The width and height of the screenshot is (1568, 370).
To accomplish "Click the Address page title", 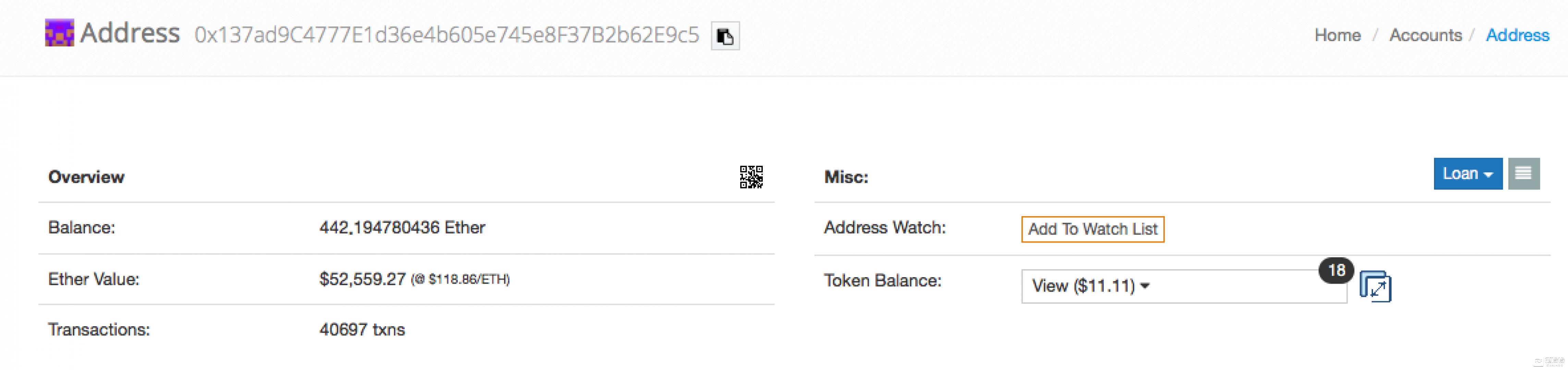I will click(130, 33).
